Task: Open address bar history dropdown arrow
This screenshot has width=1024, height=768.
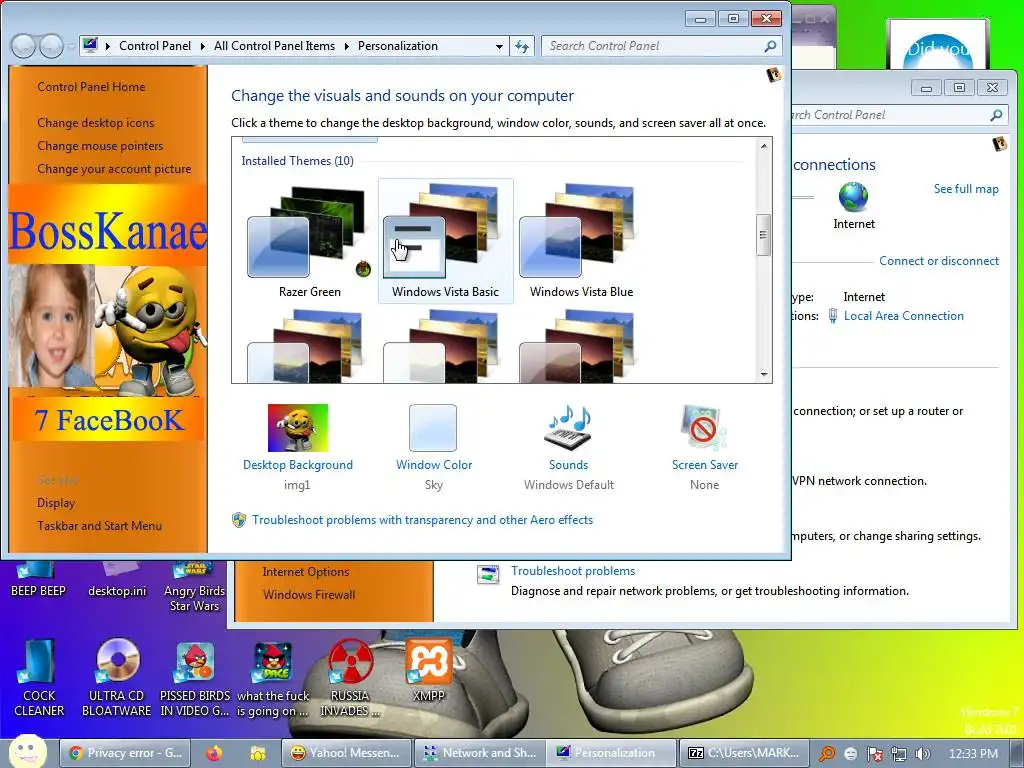Action: 499,46
